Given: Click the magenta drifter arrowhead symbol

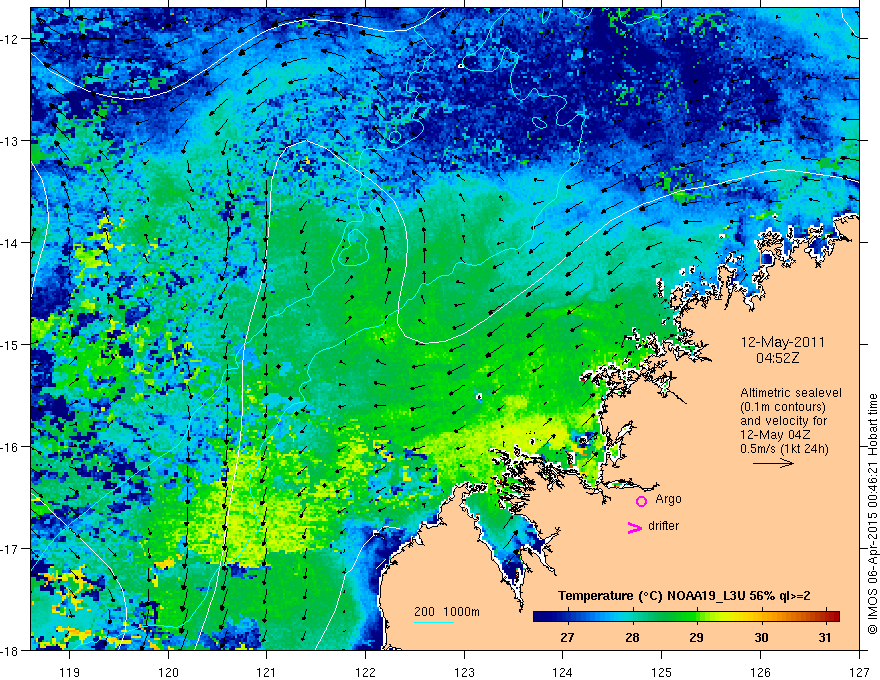Looking at the screenshot, I should point(635,527).
